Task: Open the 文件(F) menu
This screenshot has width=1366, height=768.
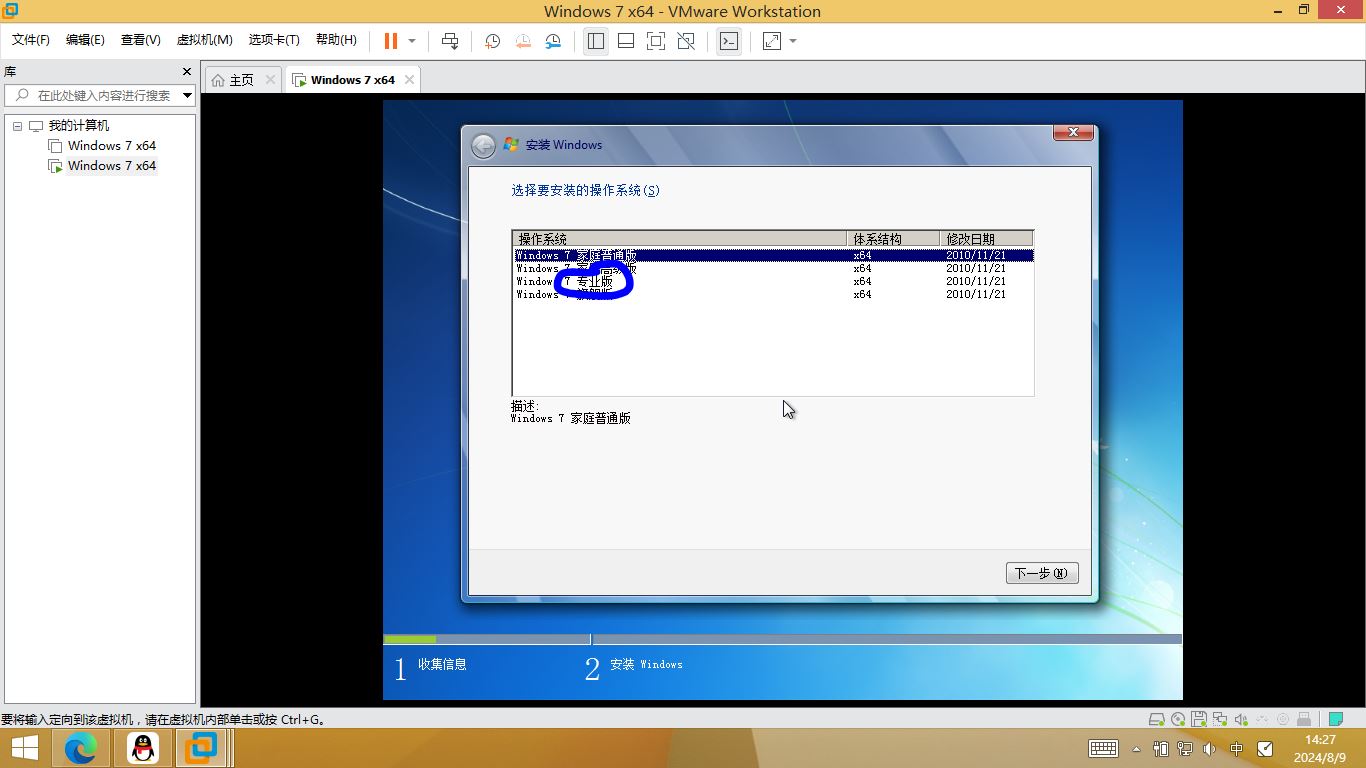Action: click(31, 40)
